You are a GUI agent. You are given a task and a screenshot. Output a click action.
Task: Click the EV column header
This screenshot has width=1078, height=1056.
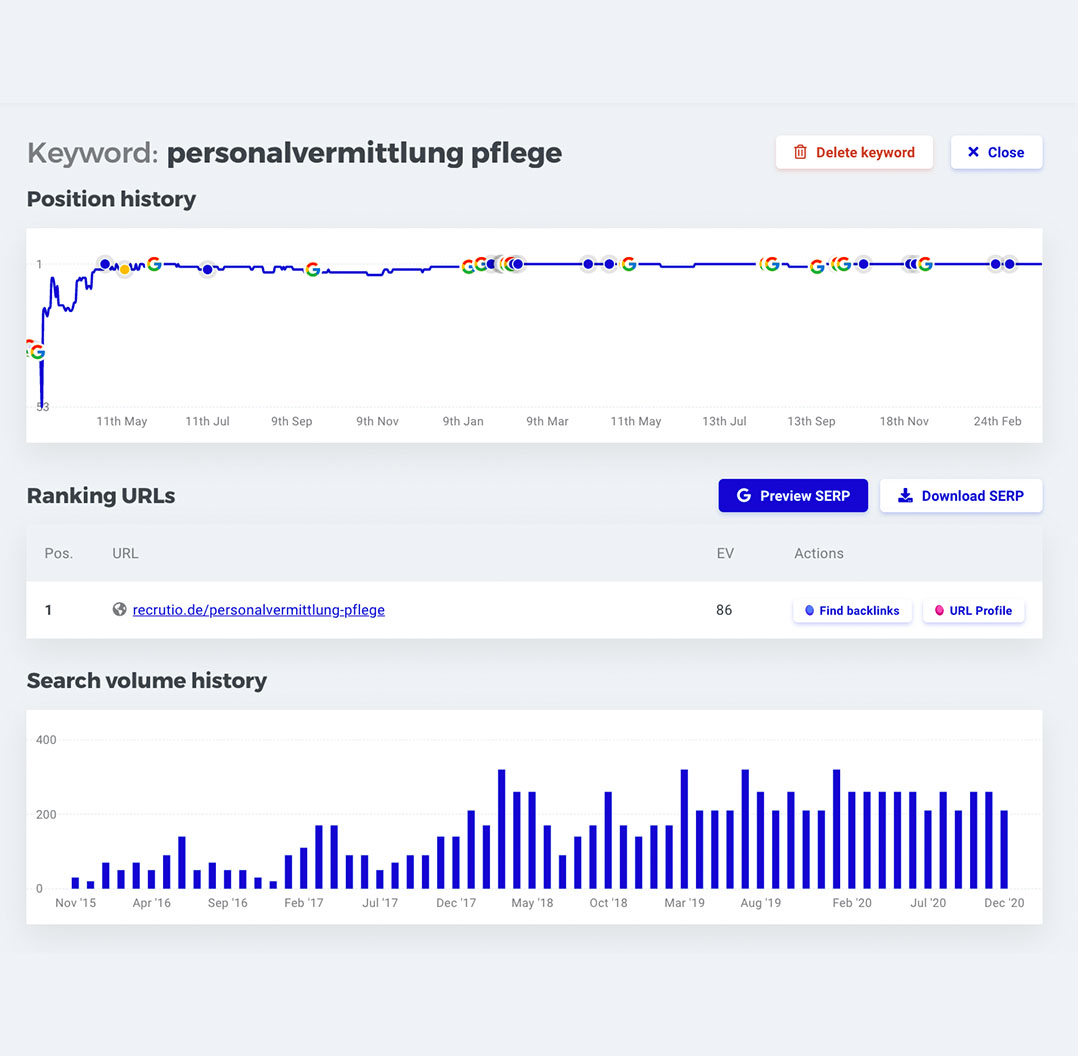coord(725,553)
